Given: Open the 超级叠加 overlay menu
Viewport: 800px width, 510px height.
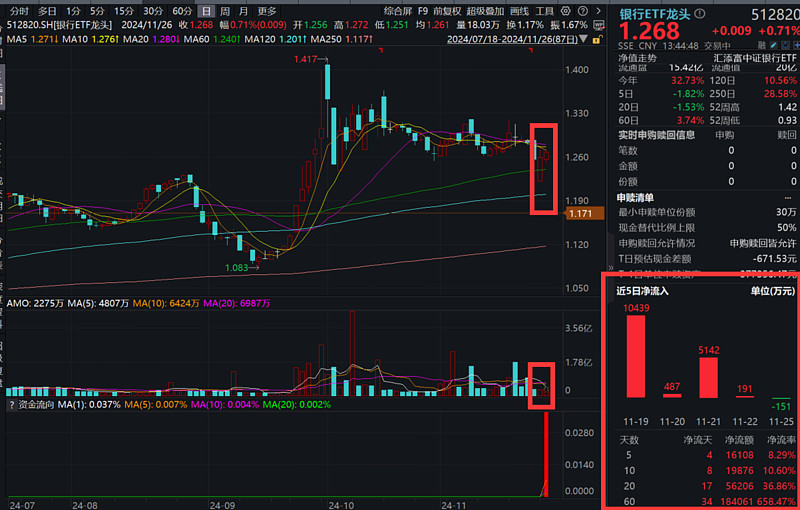Looking at the screenshot, I should click(485, 11).
